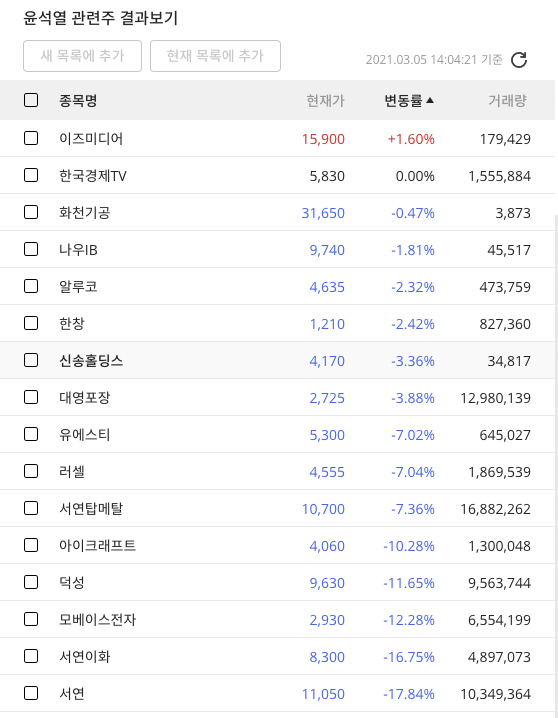Select the 서연 row checkbox
Screen dimensions: 558x718
pos(31,694)
